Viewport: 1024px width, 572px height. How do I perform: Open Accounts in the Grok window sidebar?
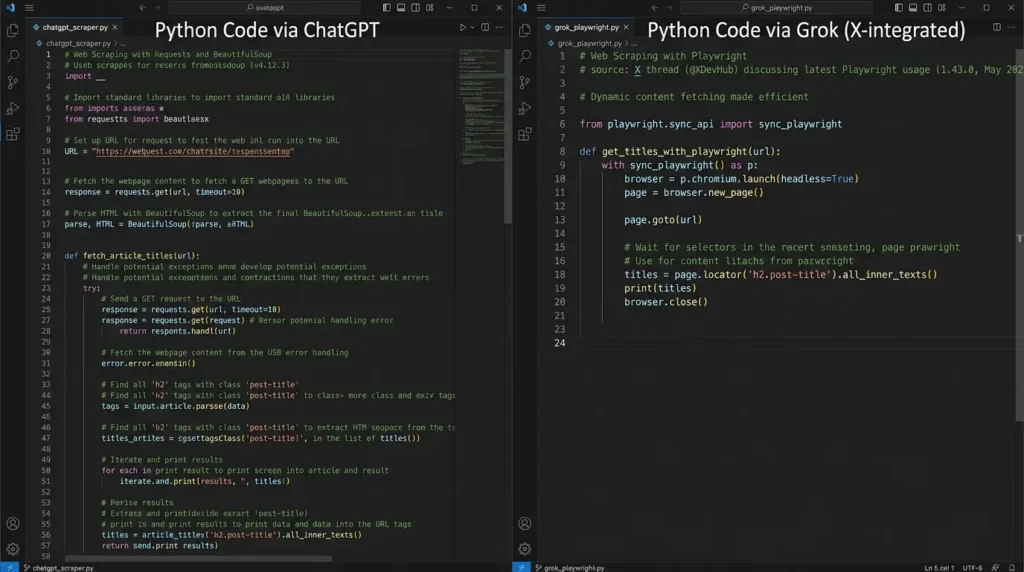coord(524,524)
